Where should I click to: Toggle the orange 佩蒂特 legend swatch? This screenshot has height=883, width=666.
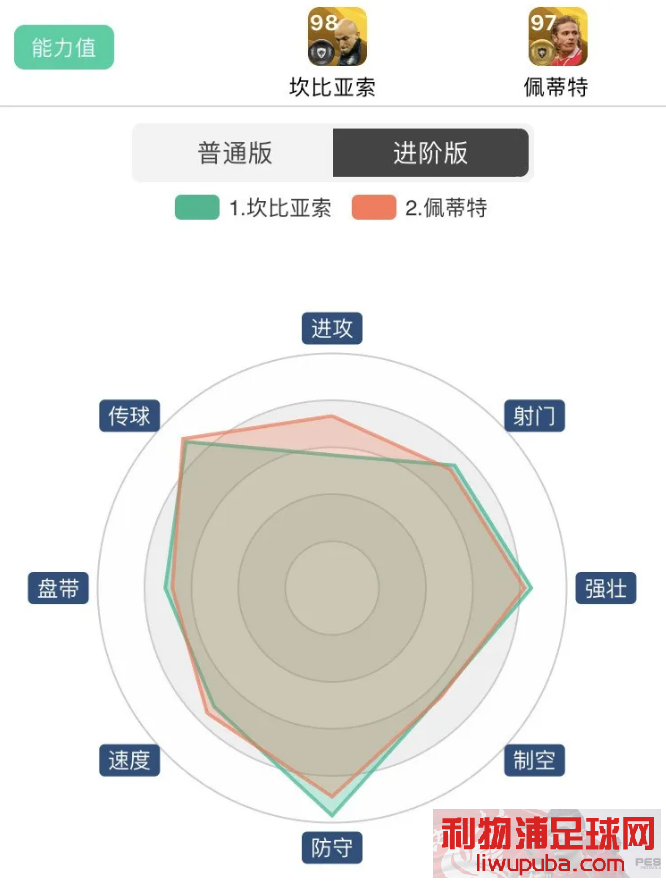pyautogui.click(x=374, y=207)
